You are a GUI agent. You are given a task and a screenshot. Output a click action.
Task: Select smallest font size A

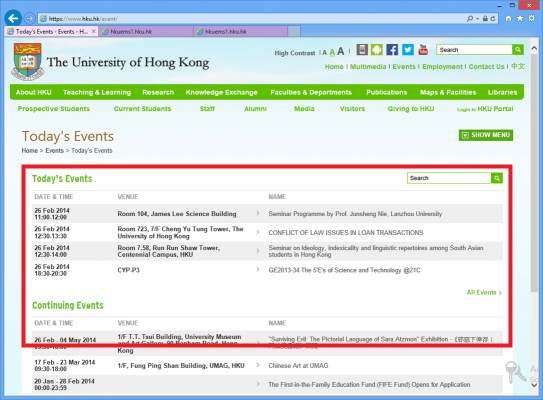324,53
